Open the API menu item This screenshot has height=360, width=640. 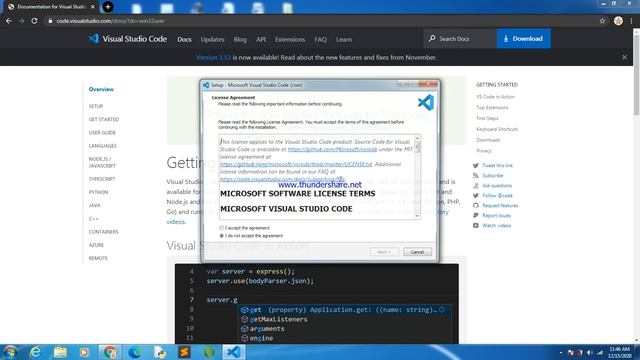pos(261,40)
